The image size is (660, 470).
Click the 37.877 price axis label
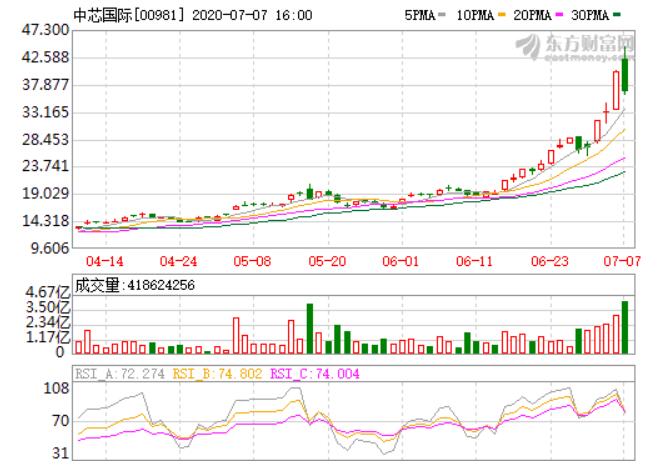[45, 85]
